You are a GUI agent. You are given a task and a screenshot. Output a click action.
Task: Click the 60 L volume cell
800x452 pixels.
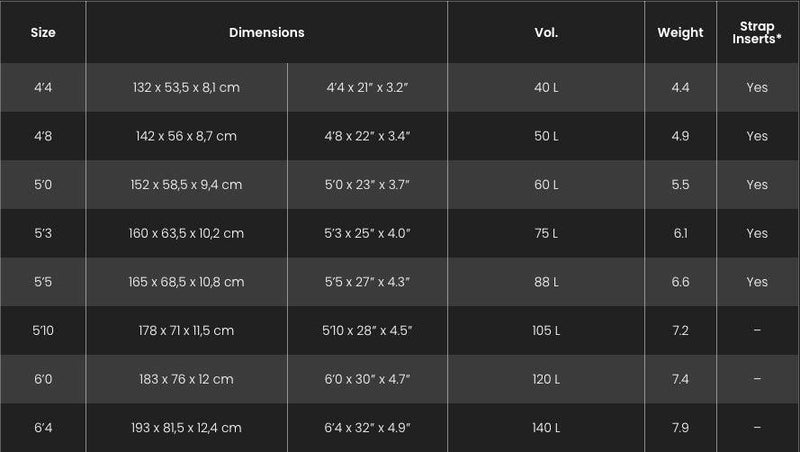pyautogui.click(x=546, y=185)
